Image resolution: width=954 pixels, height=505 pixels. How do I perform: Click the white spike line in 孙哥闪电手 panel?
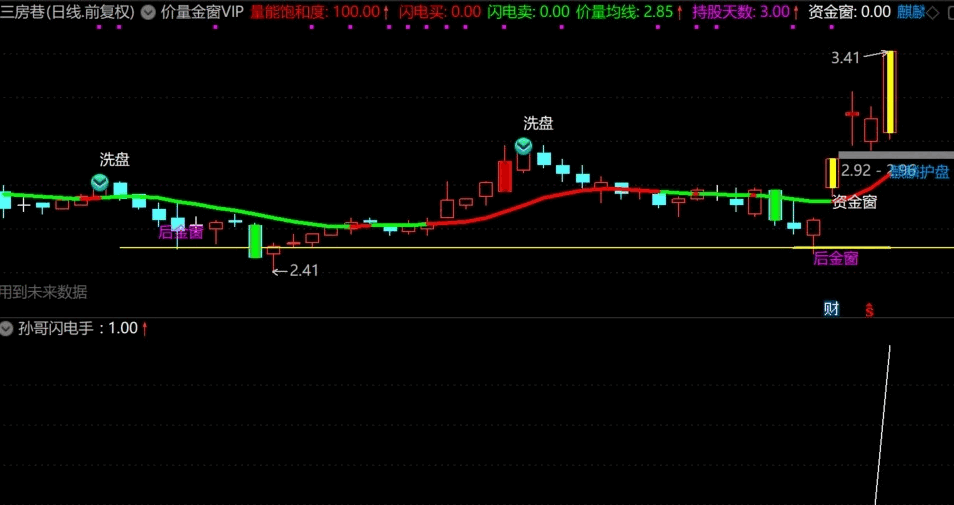(x=883, y=425)
